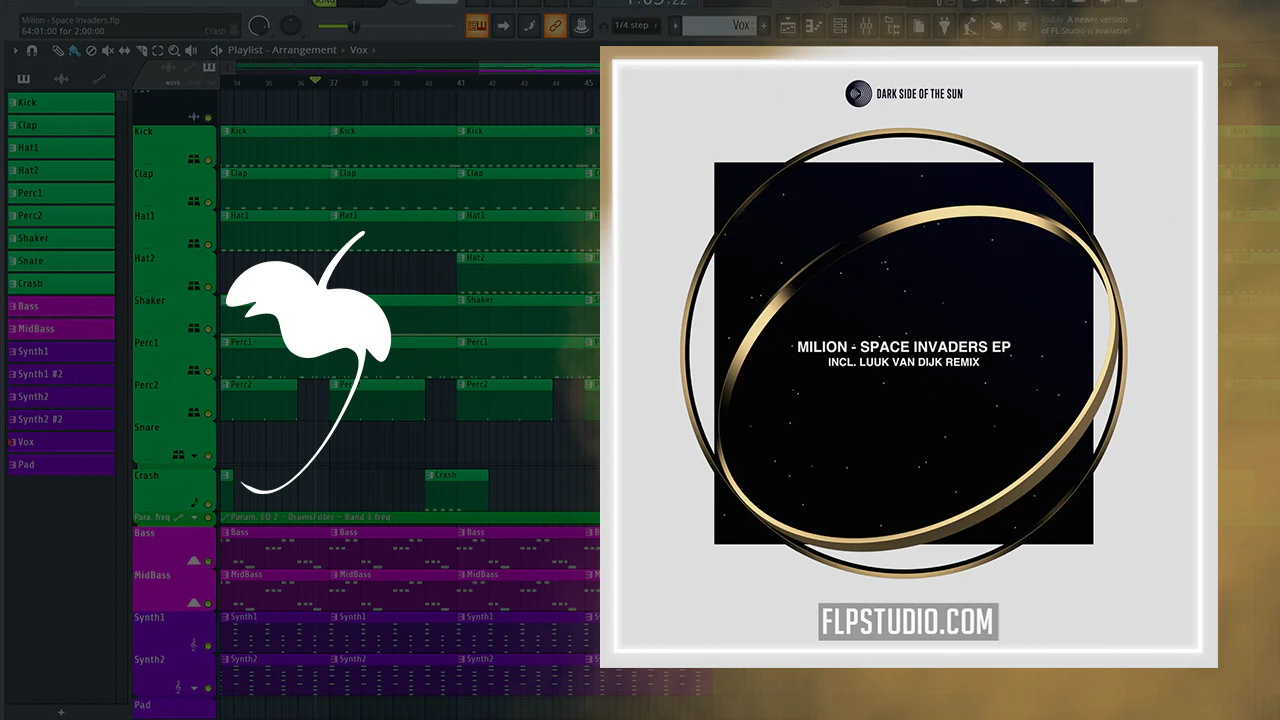
Task: Open Playlist - Arrangement breadcrumb menu
Action: (x=282, y=50)
